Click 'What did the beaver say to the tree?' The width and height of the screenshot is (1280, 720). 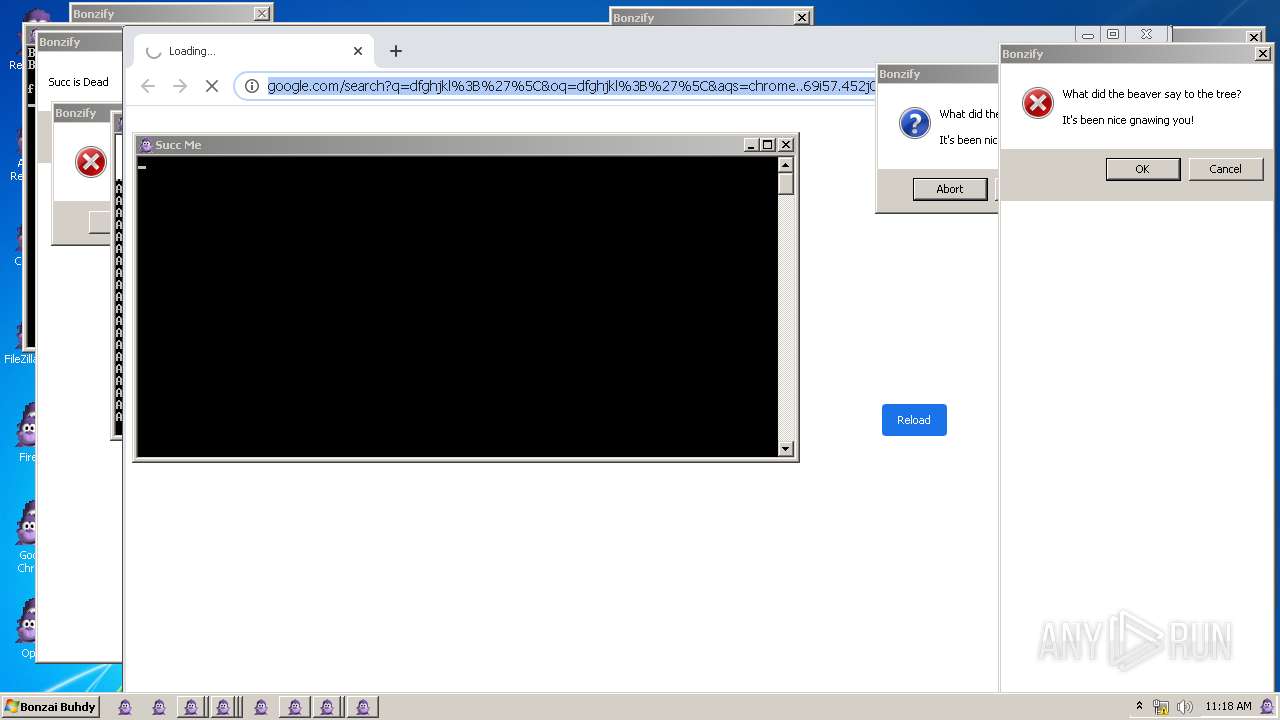(1152, 94)
